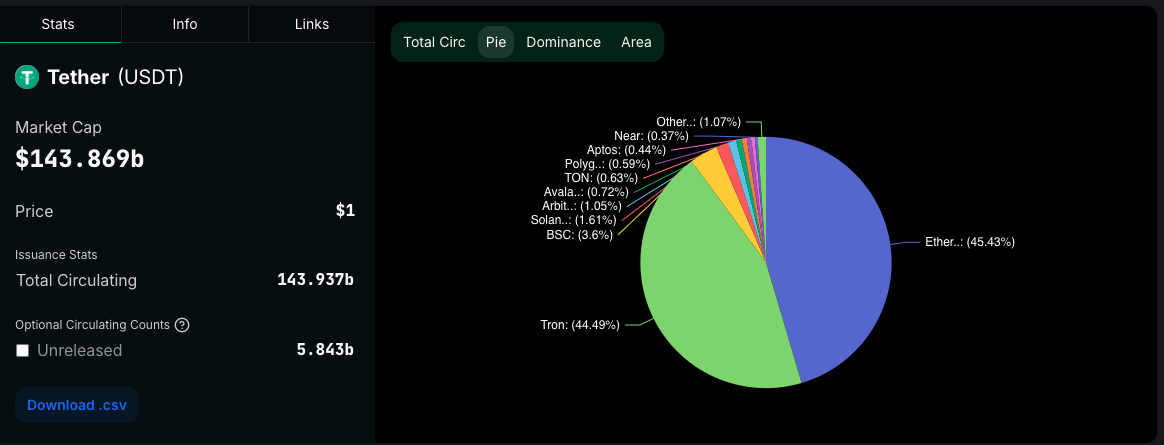Click the Unreleased amount 5.843b
This screenshot has height=445, width=1164.
[324, 350]
